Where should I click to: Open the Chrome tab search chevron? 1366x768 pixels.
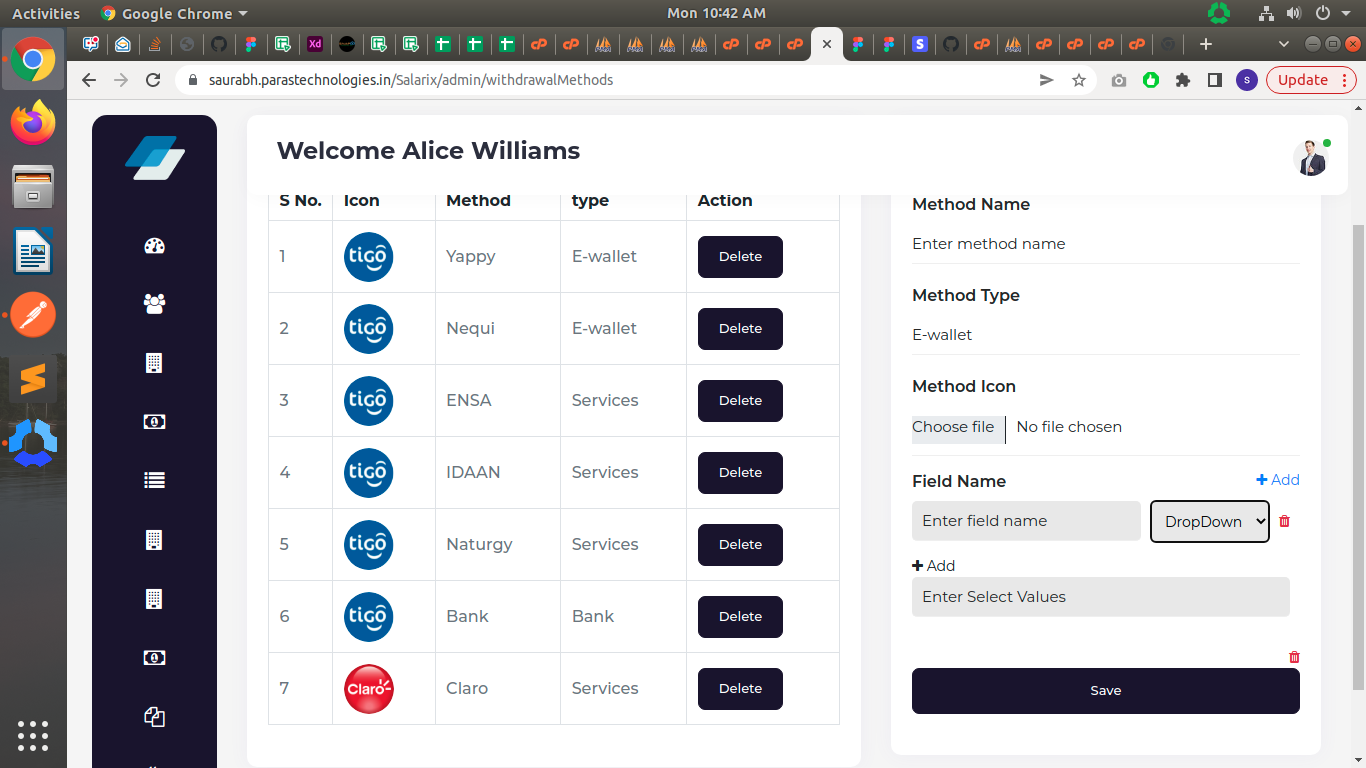[x=1284, y=44]
